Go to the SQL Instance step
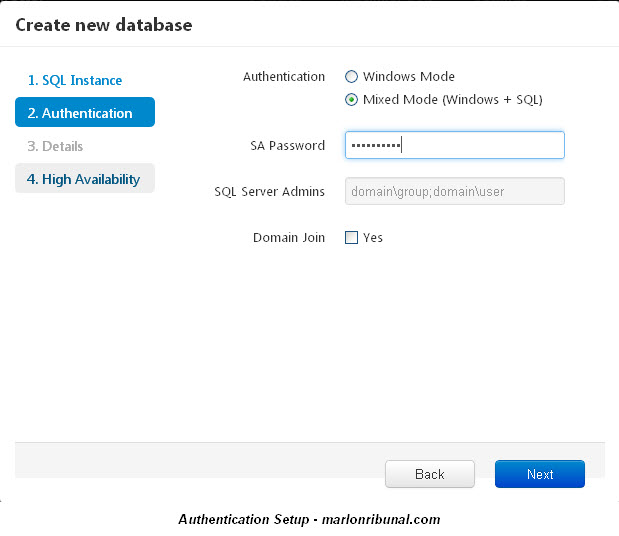 (75, 80)
